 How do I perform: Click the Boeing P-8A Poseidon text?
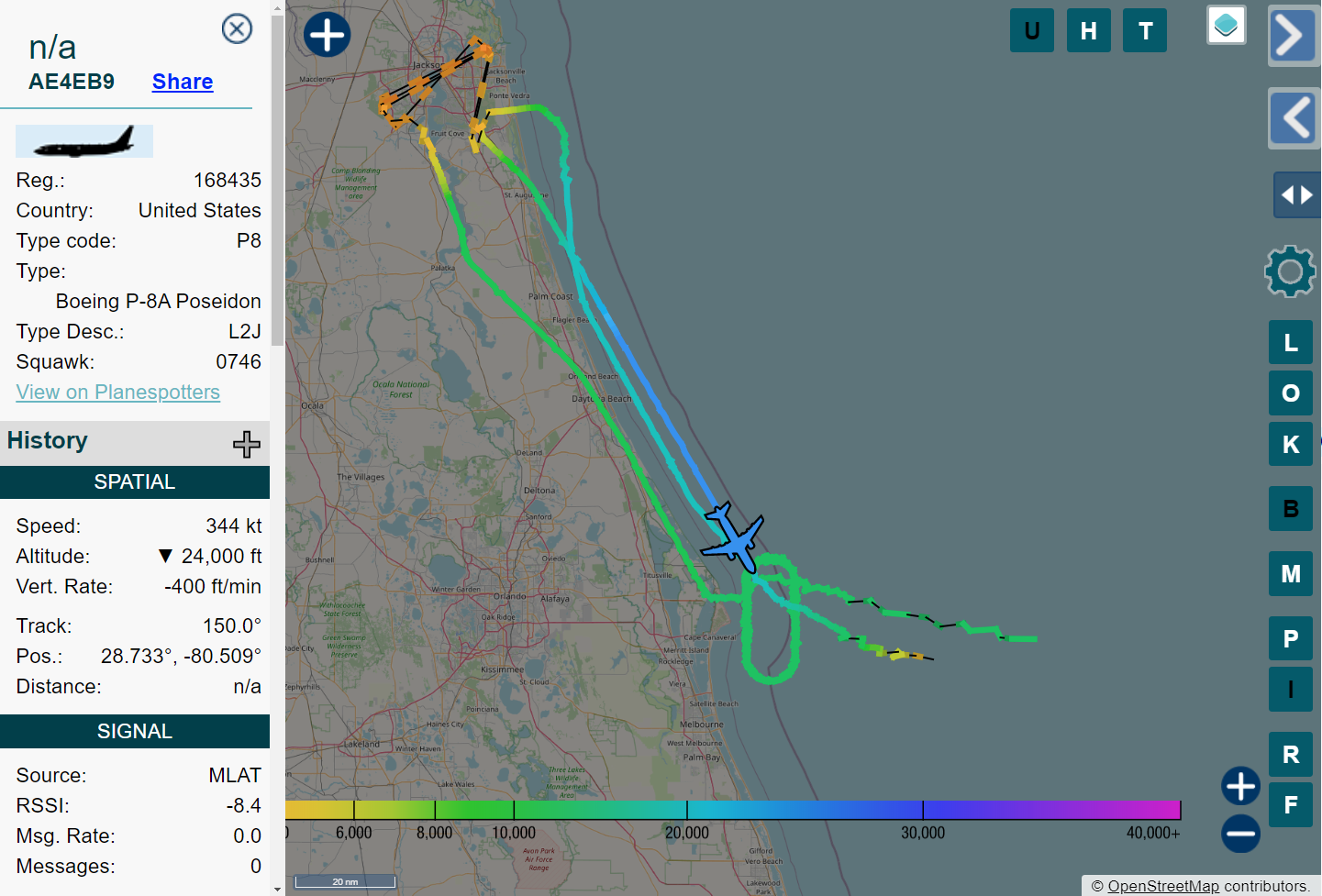tap(159, 302)
